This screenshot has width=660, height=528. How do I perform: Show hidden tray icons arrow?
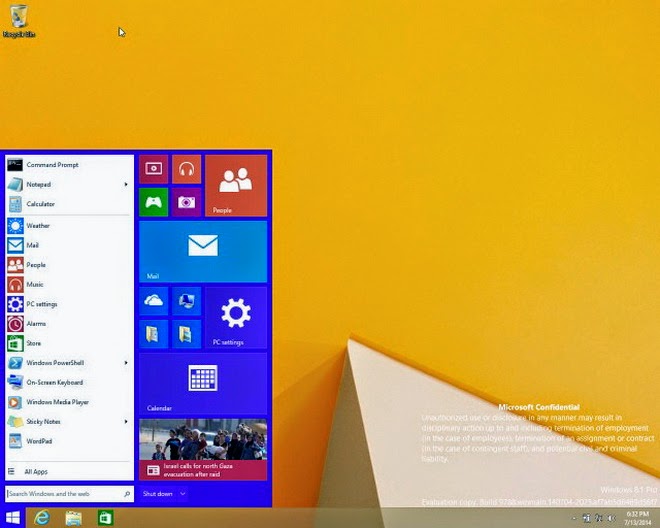(x=574, y=518)
